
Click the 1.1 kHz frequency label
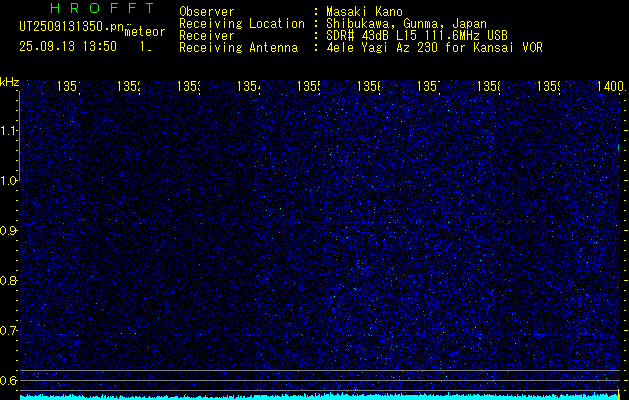pos(9,131)
